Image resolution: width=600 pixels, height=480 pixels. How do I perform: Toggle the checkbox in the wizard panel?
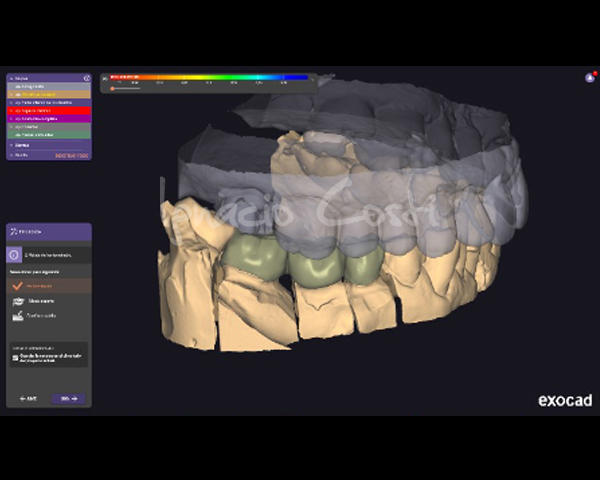point(14,356)
